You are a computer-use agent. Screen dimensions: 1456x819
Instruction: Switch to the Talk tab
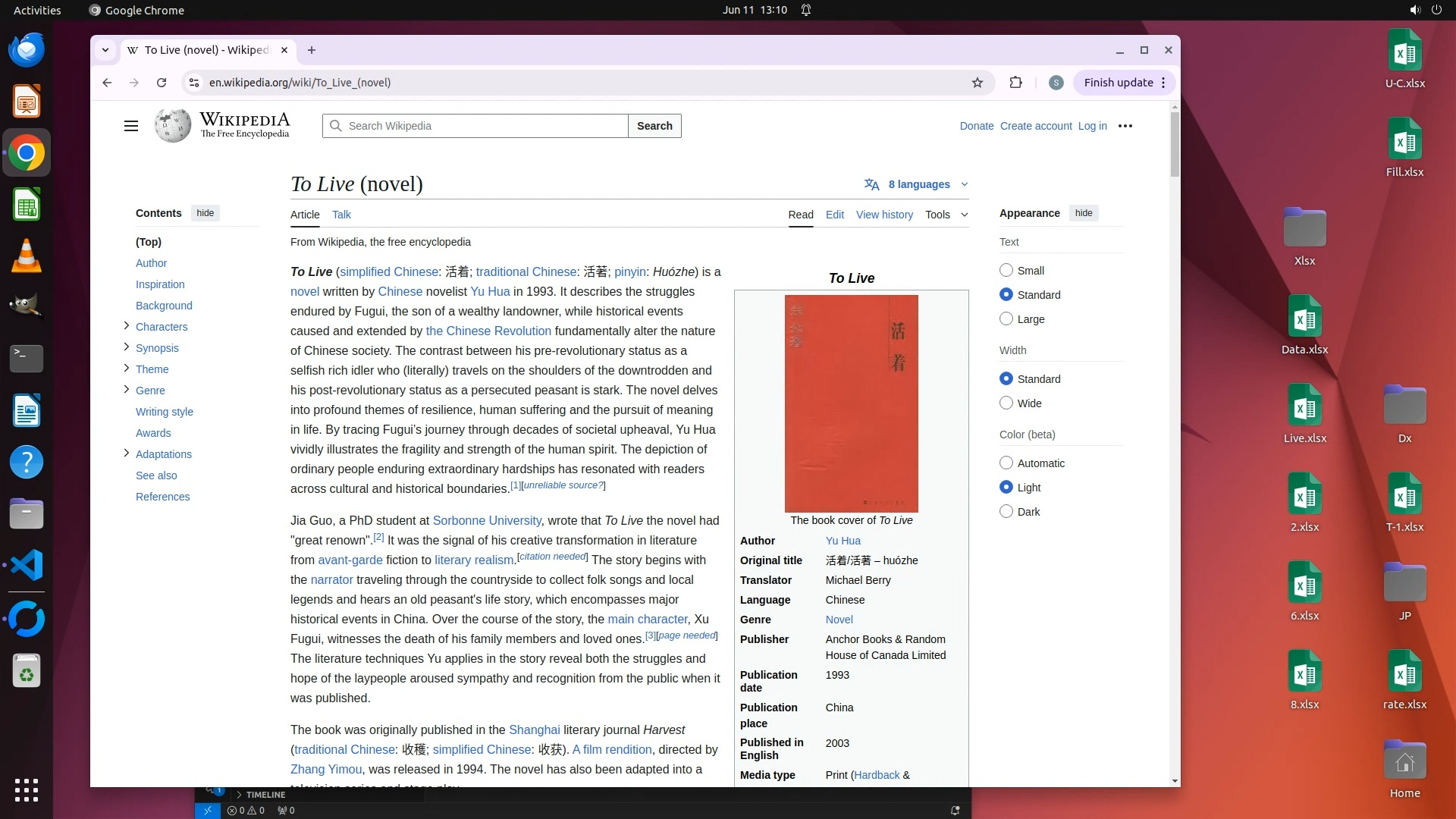[x=341, y=215]
